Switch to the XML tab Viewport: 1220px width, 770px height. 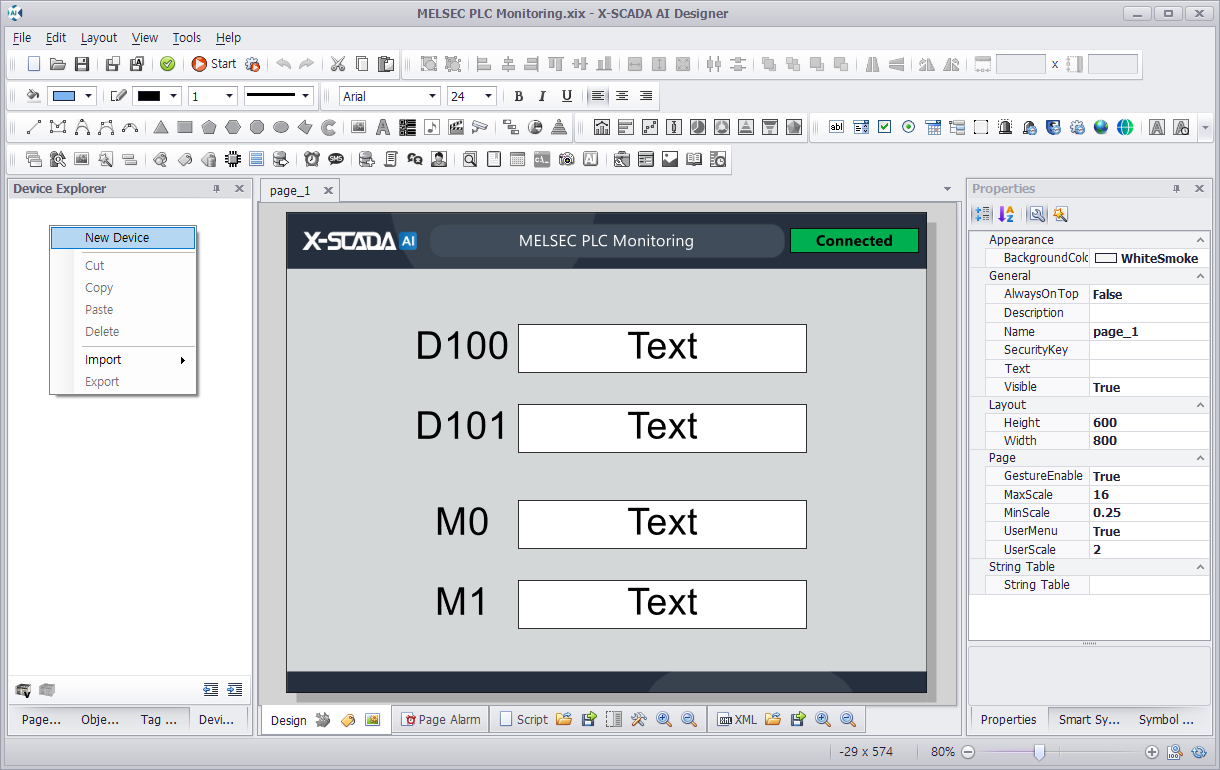[x=737, y=719]
